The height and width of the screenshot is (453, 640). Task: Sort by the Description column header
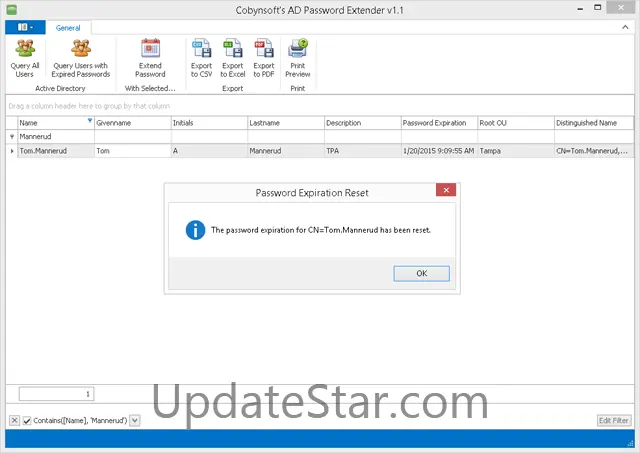[x=363, y=123]
